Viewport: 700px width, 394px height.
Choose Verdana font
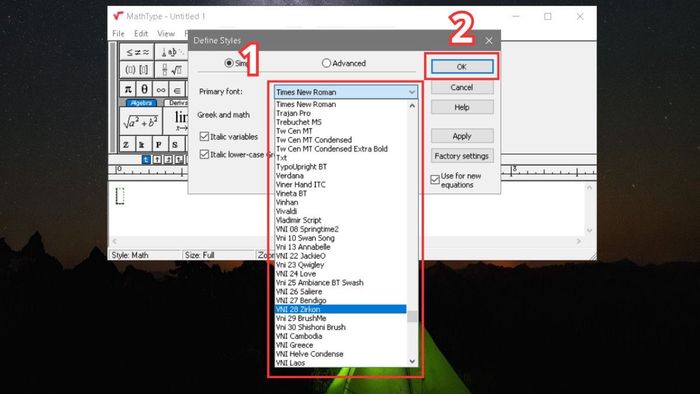(x=341, y=175)
